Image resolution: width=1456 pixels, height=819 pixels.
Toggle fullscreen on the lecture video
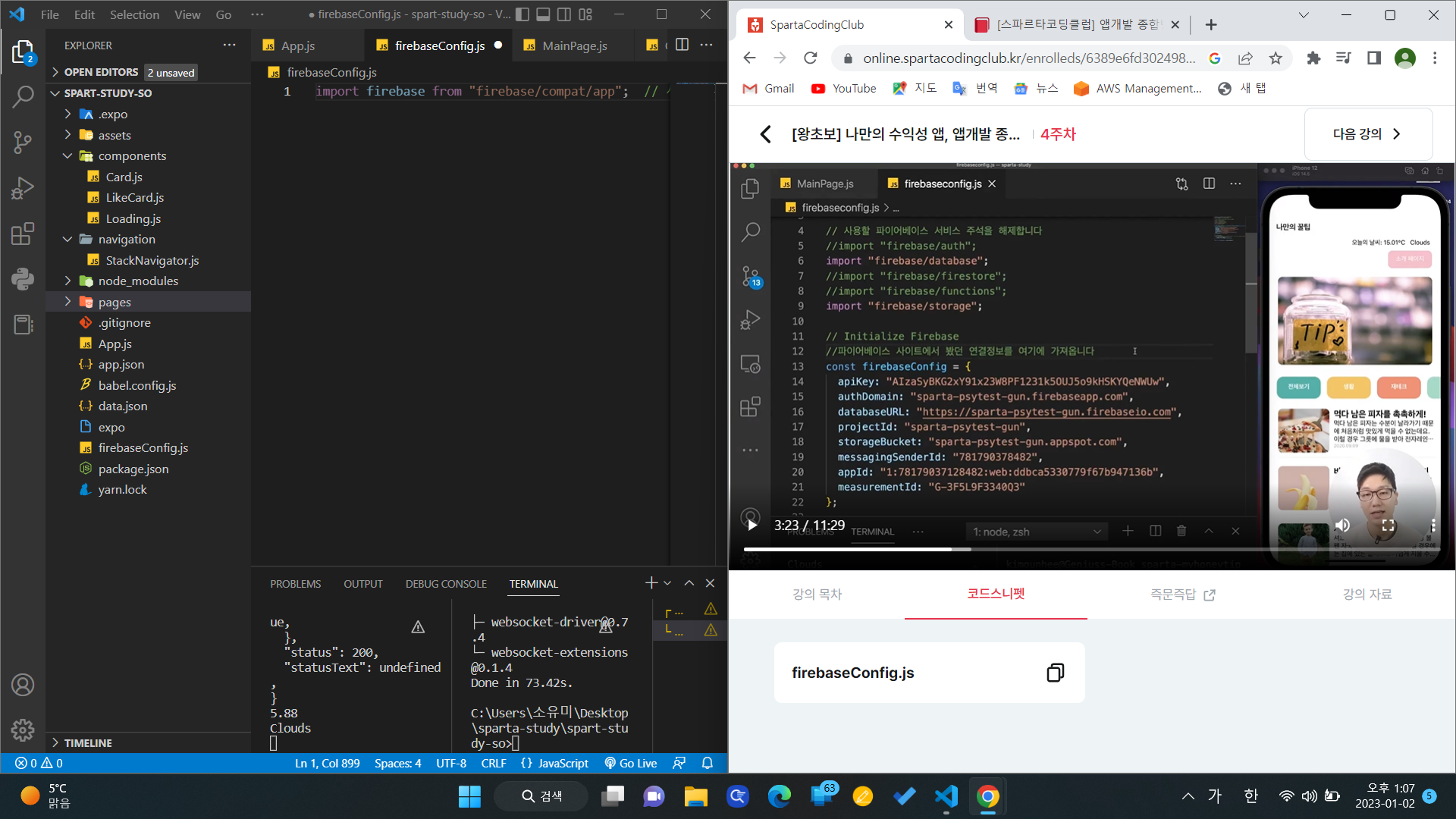coord(1389,525)
